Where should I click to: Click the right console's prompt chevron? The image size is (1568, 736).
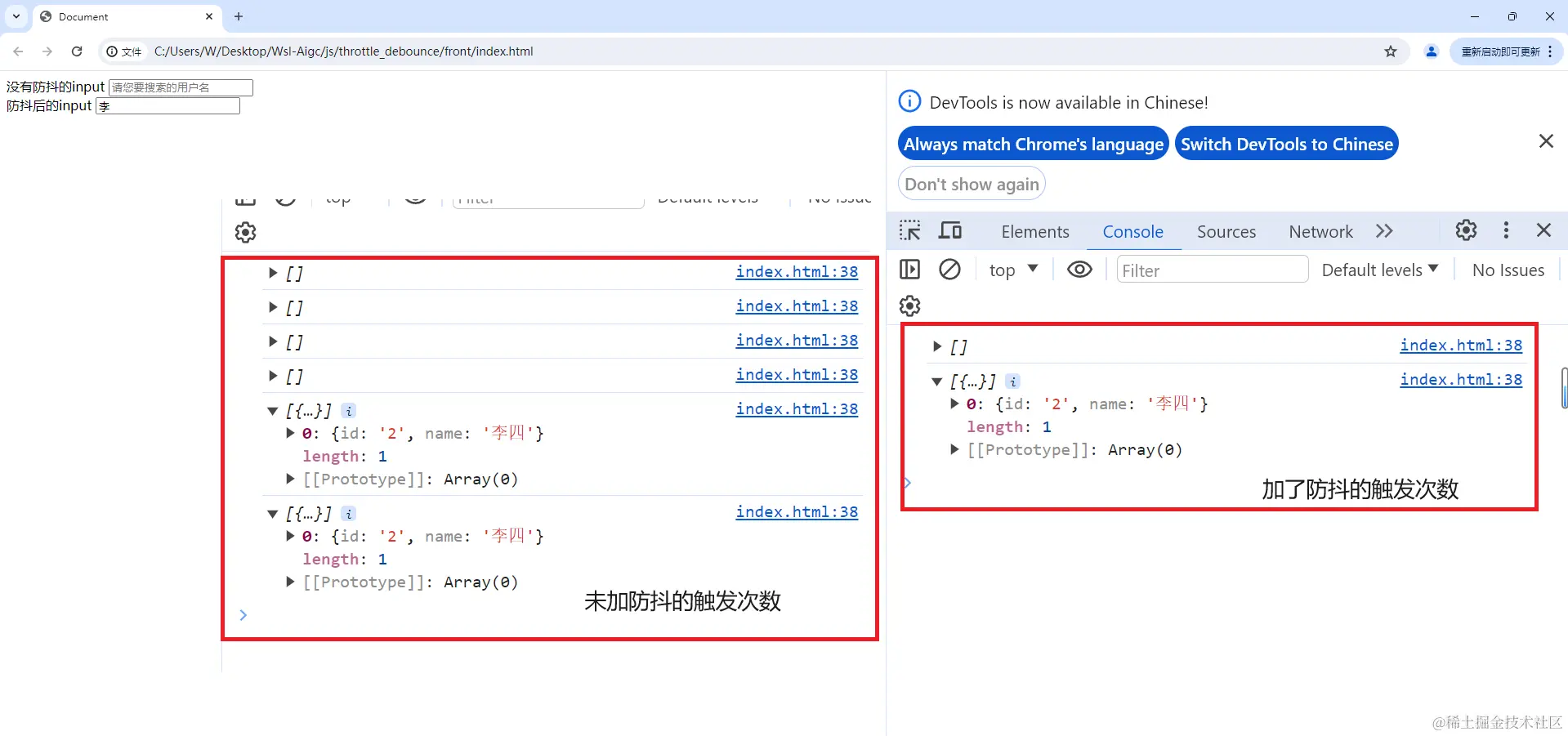[x=907, y=483]
